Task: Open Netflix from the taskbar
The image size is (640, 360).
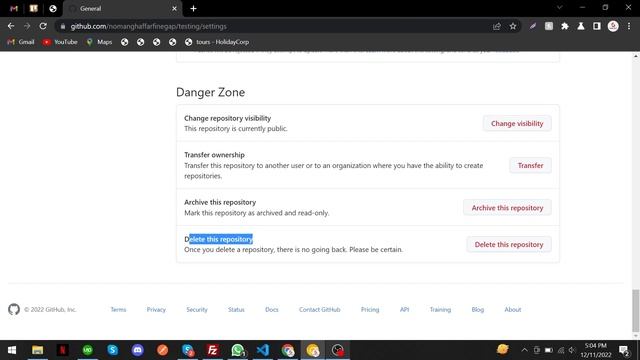Action: (62, 350)
